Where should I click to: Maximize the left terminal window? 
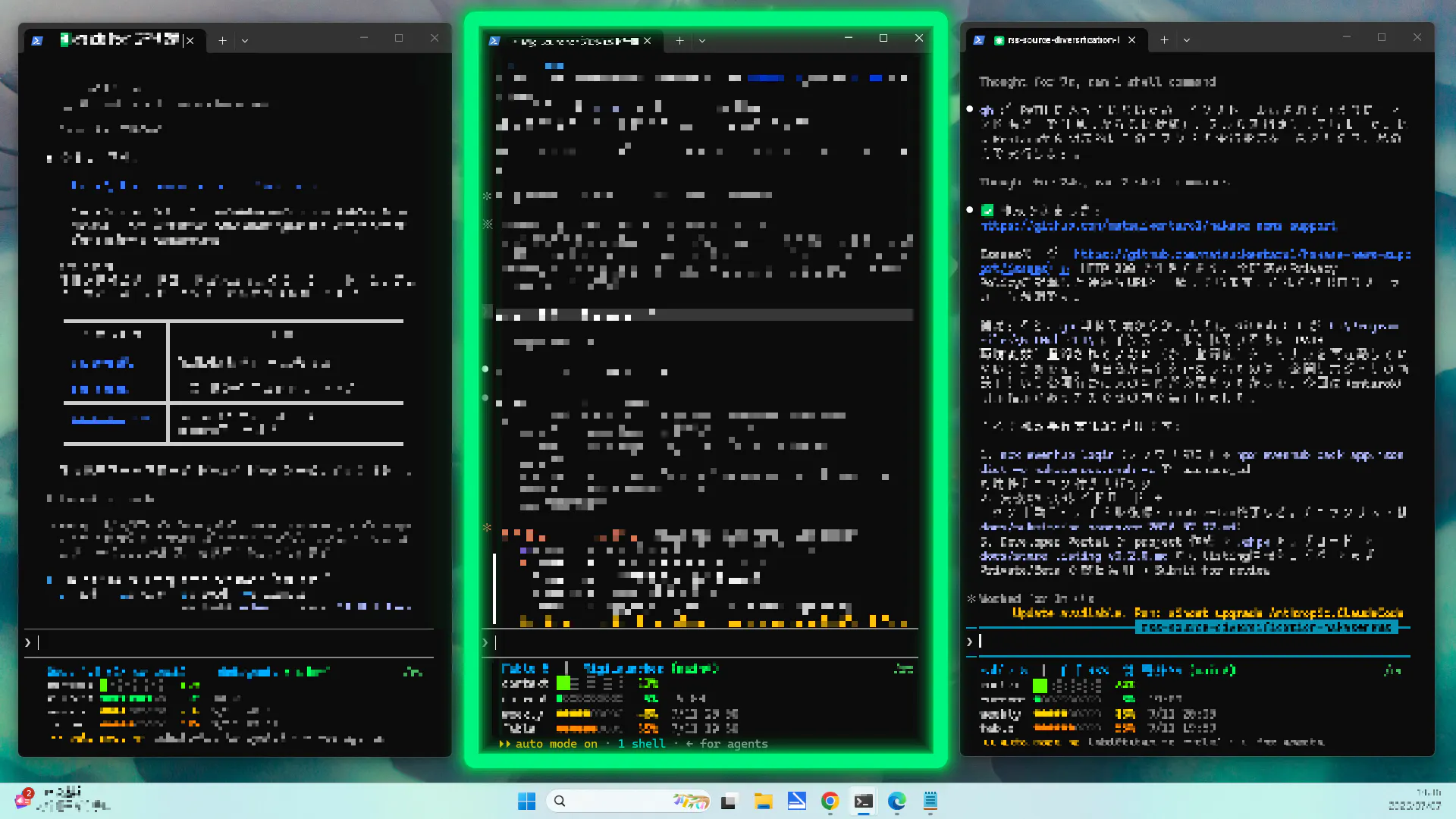click(399, 38)
